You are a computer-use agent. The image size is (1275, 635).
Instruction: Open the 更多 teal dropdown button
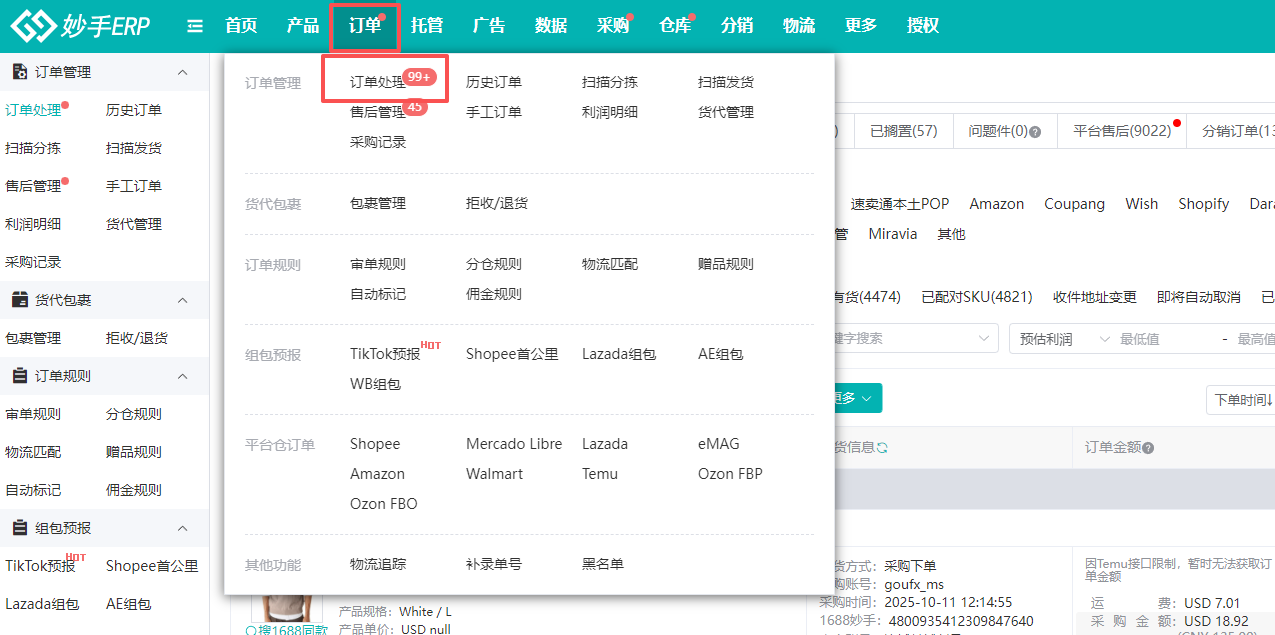tap(856, 398)
